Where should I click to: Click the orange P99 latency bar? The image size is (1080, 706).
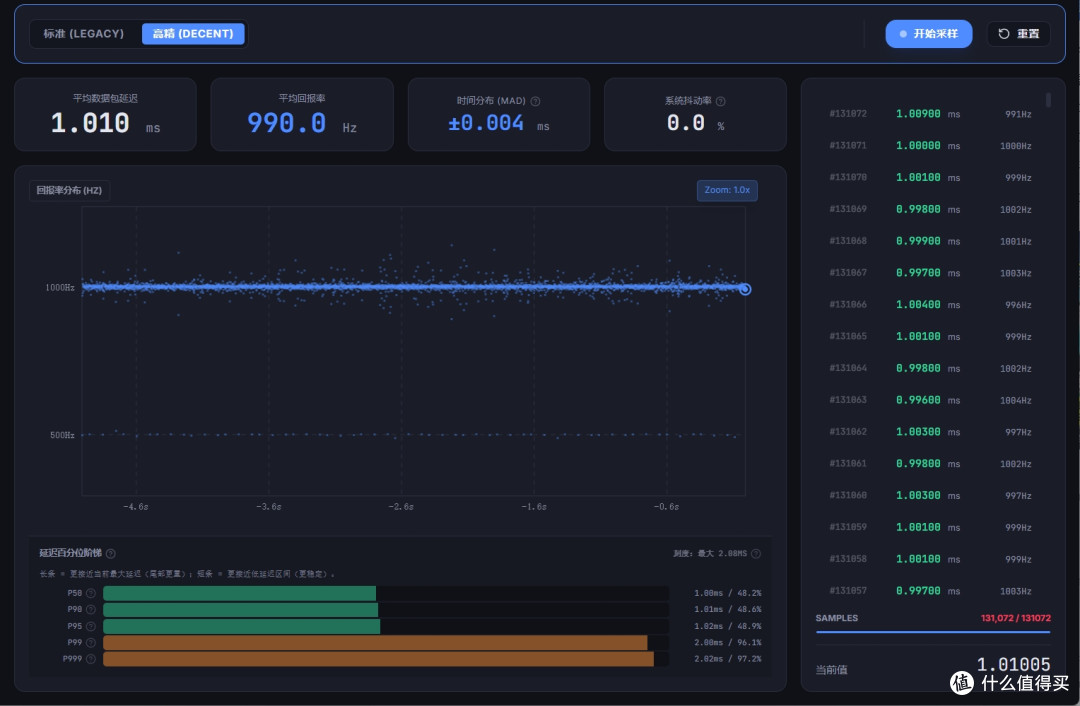click(375, 643)
